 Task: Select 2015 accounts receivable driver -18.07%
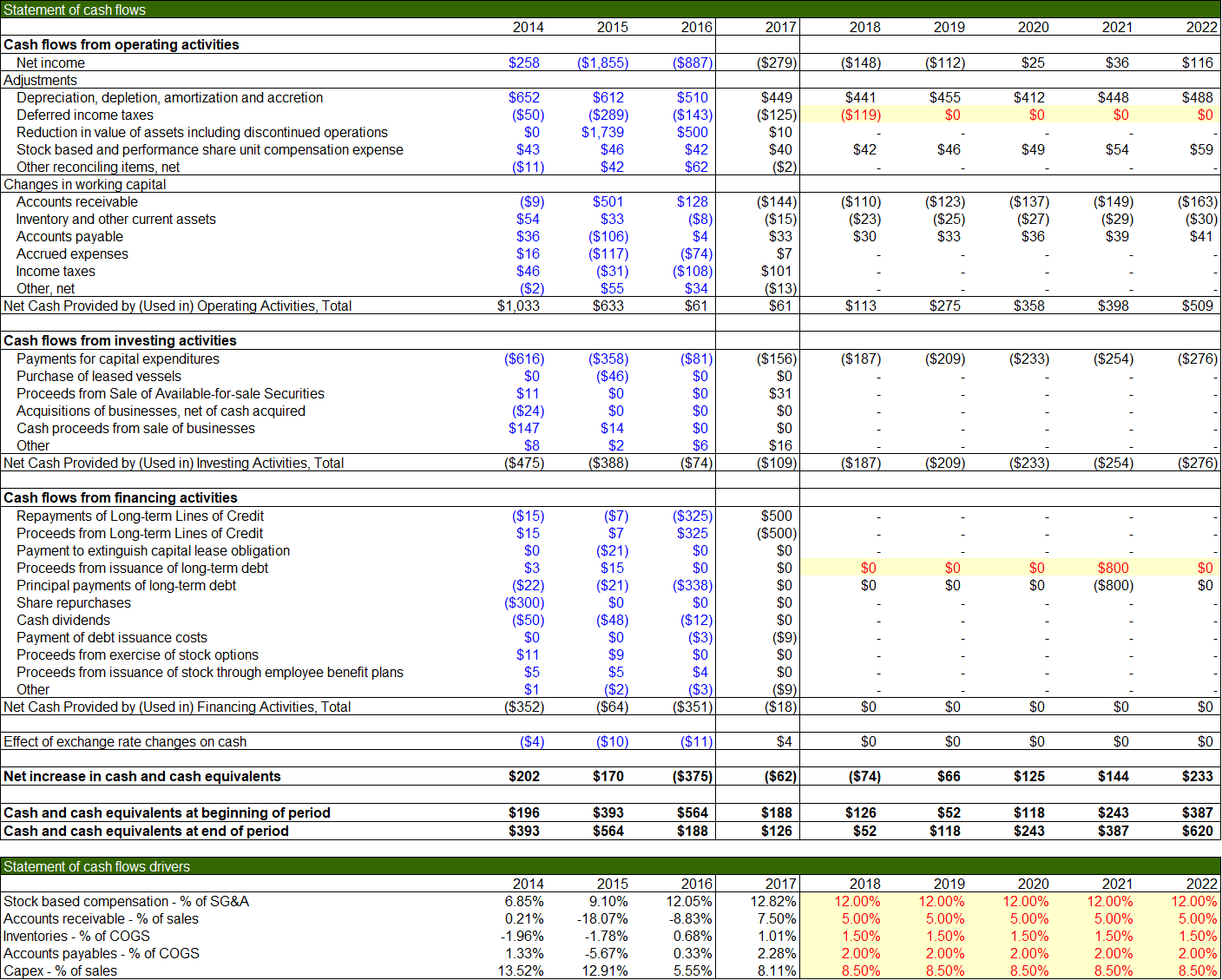[602, 918]
